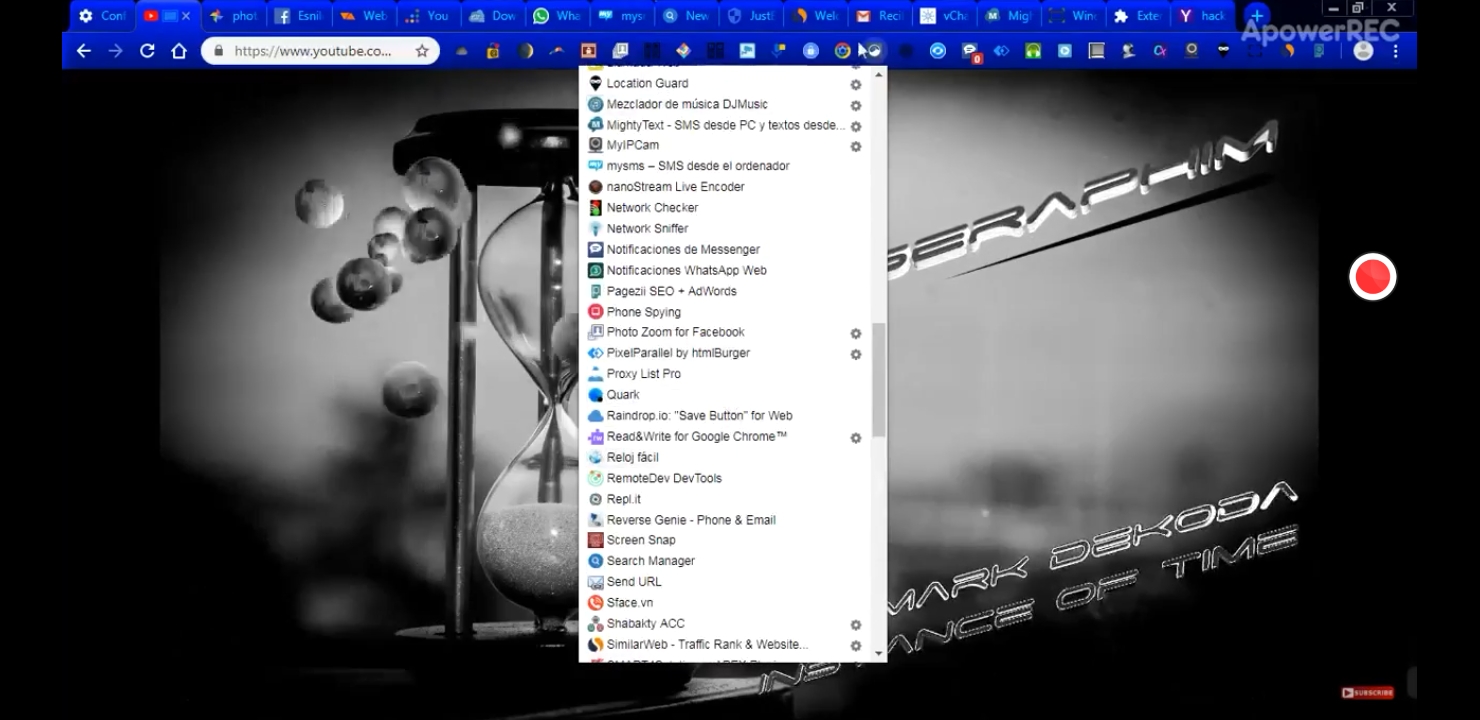Click gear next to Shabakty ACC
The height and width of the screenshot is (720, 1480).
click(856, 625)
